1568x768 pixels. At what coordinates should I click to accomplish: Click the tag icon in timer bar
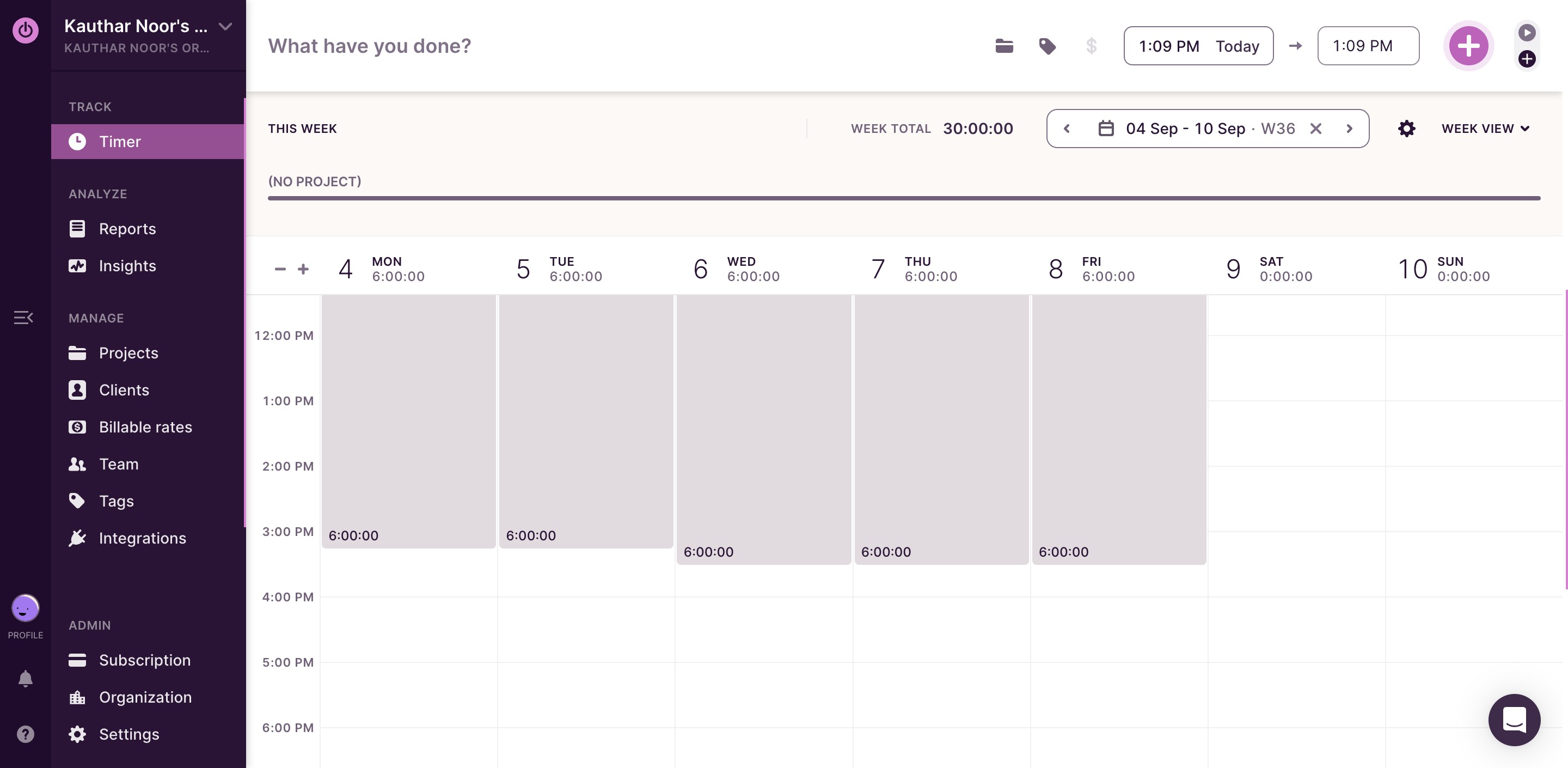tap(1047, 46)
